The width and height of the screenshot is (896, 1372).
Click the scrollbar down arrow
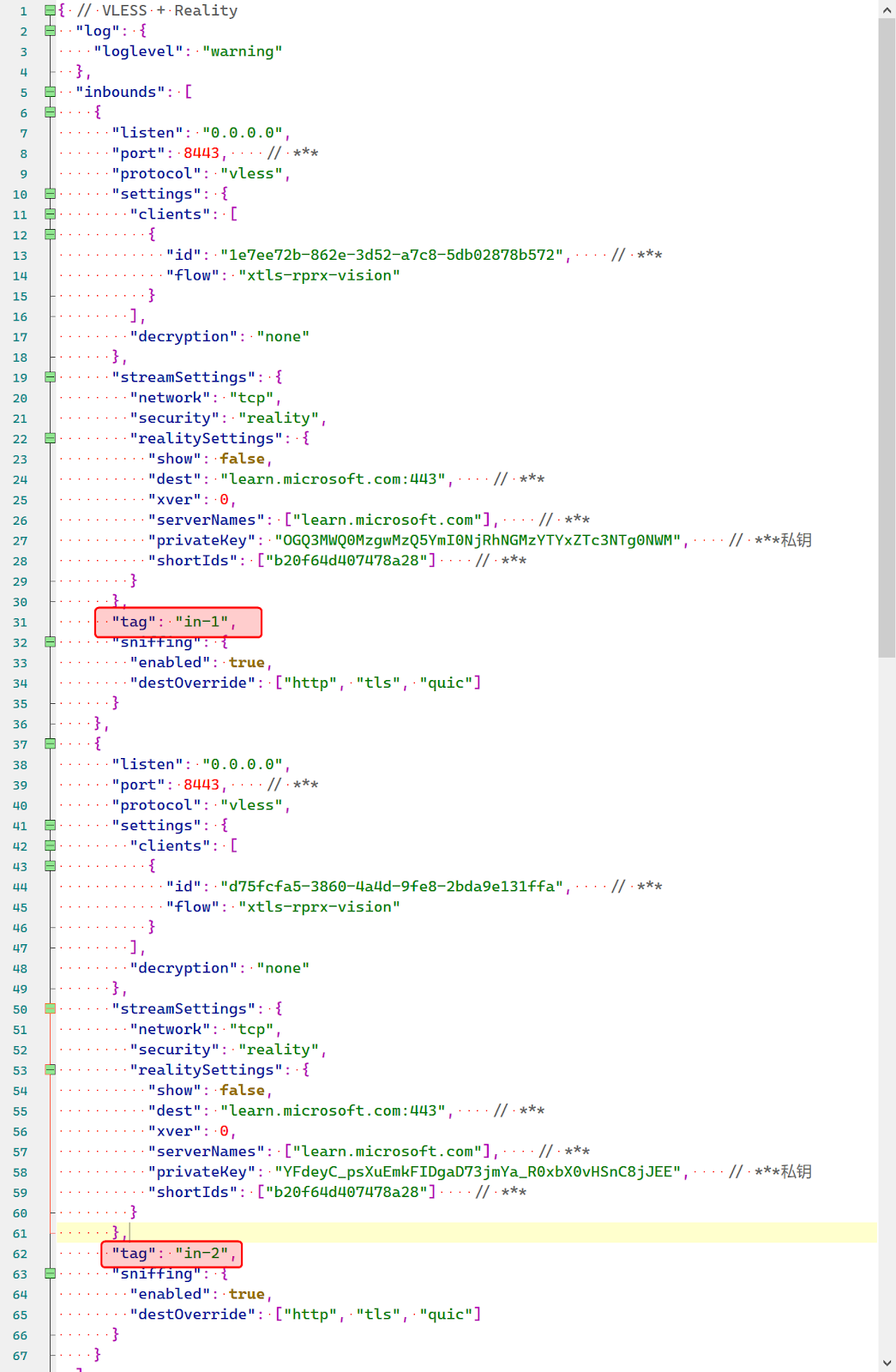[887, 1363]
